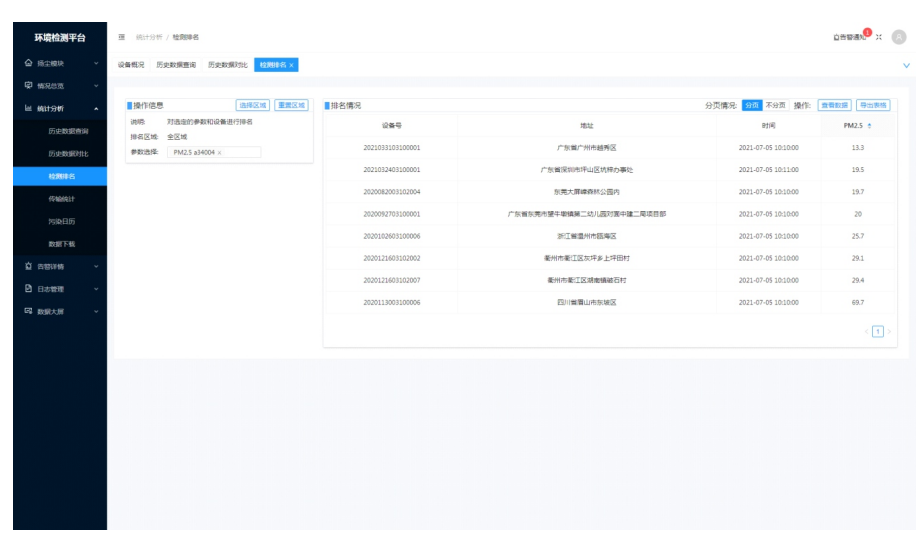This screenshot has width=919, height=542.
Task: Collapse the 统计分析 sidebar menu
Action: [x=60, y=108]
